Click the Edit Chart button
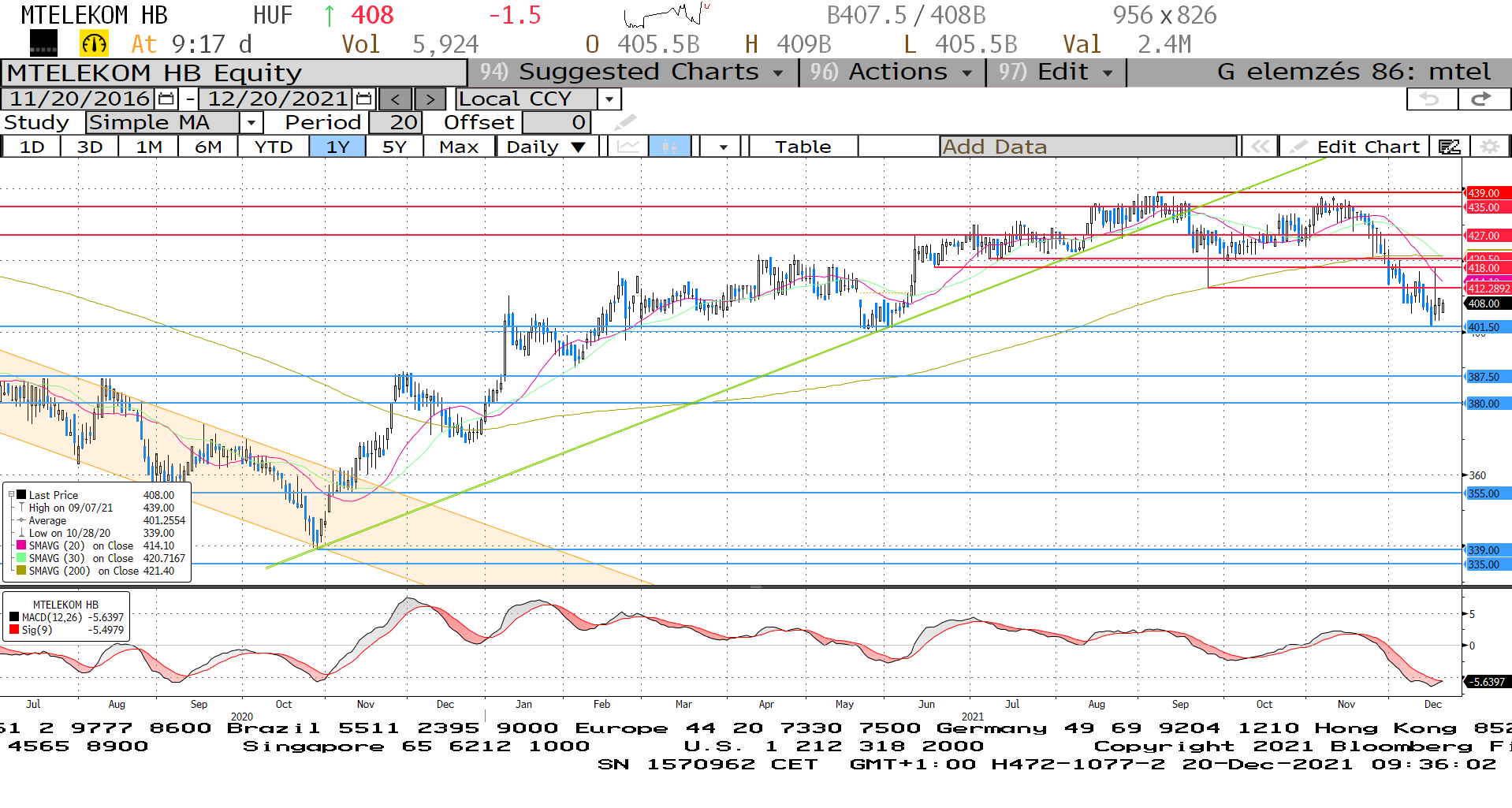The width and height of the screenshot is (1512, 808). [x=1355, y=147]
